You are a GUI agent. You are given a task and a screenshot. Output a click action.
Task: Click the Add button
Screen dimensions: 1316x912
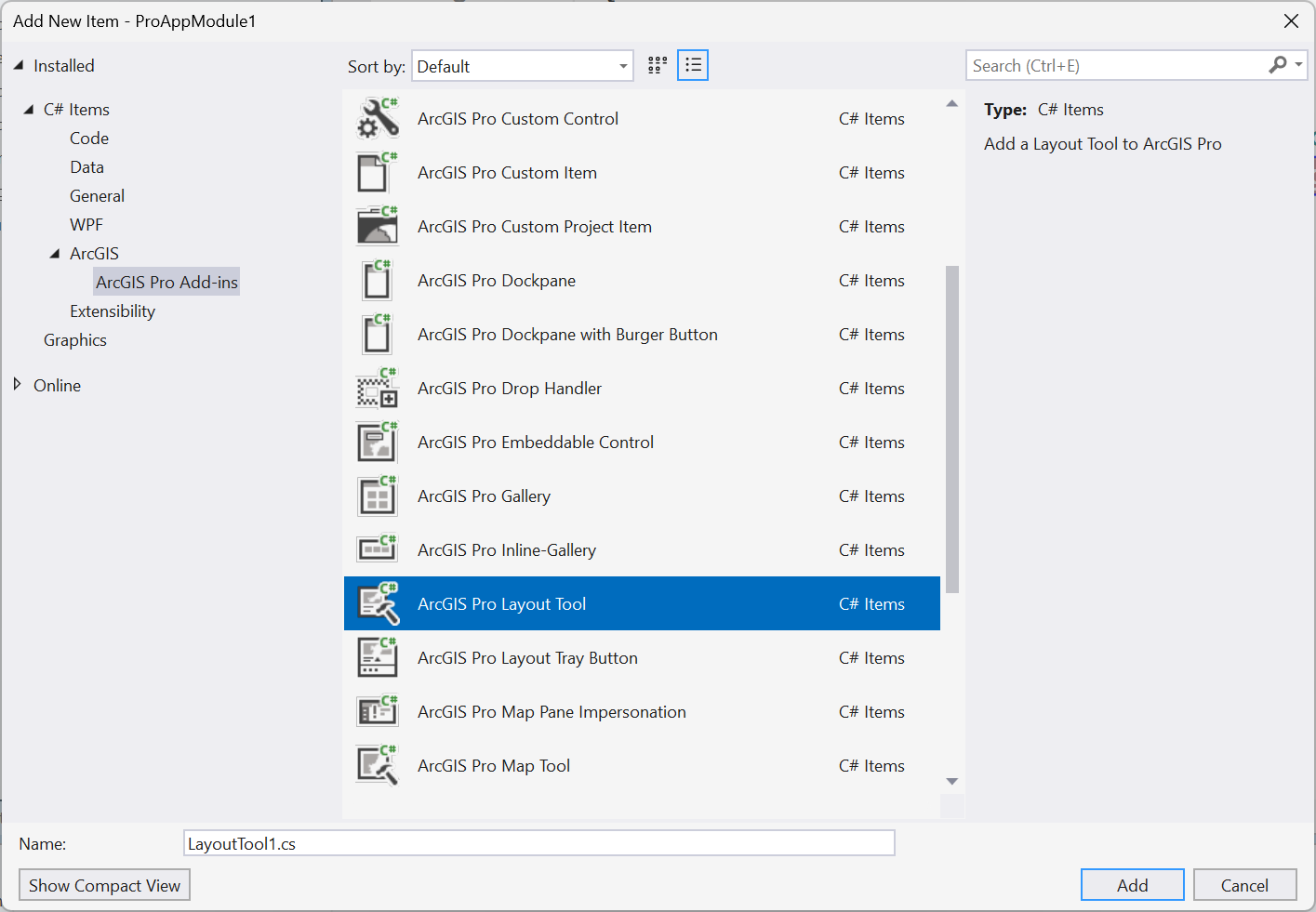(x=1132, y=885)
